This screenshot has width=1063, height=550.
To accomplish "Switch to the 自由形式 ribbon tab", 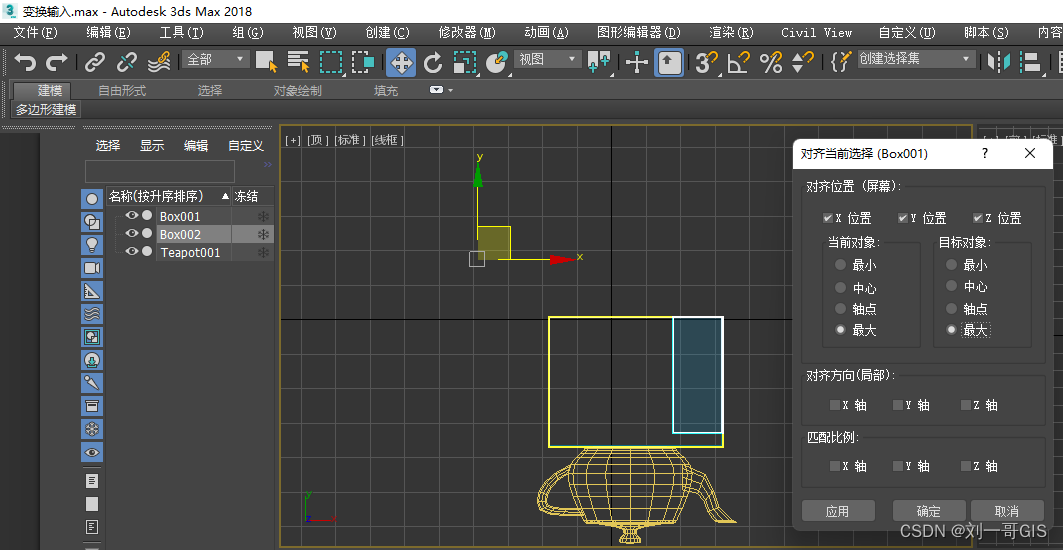I will [x=122, y=90].
